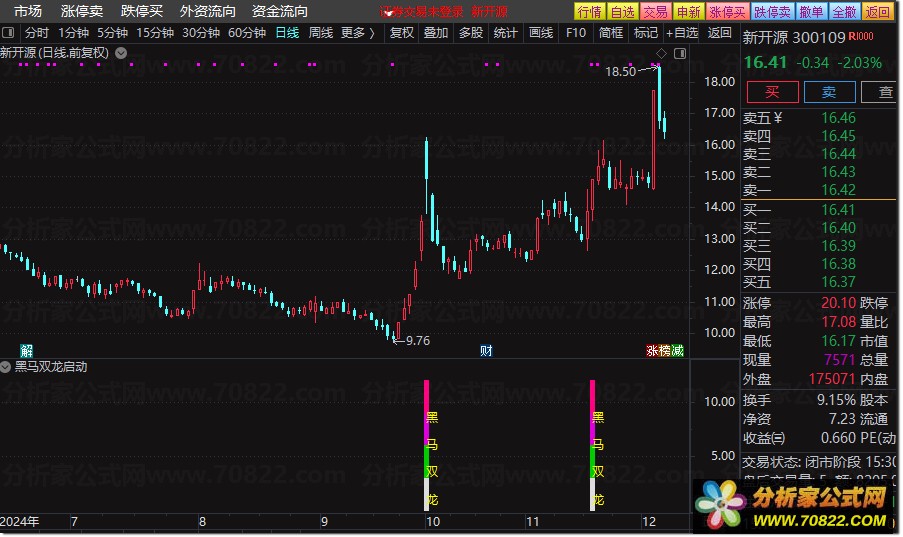Click the 简框 toolbar item
903x537 pixels.
[x=610, y=33]
